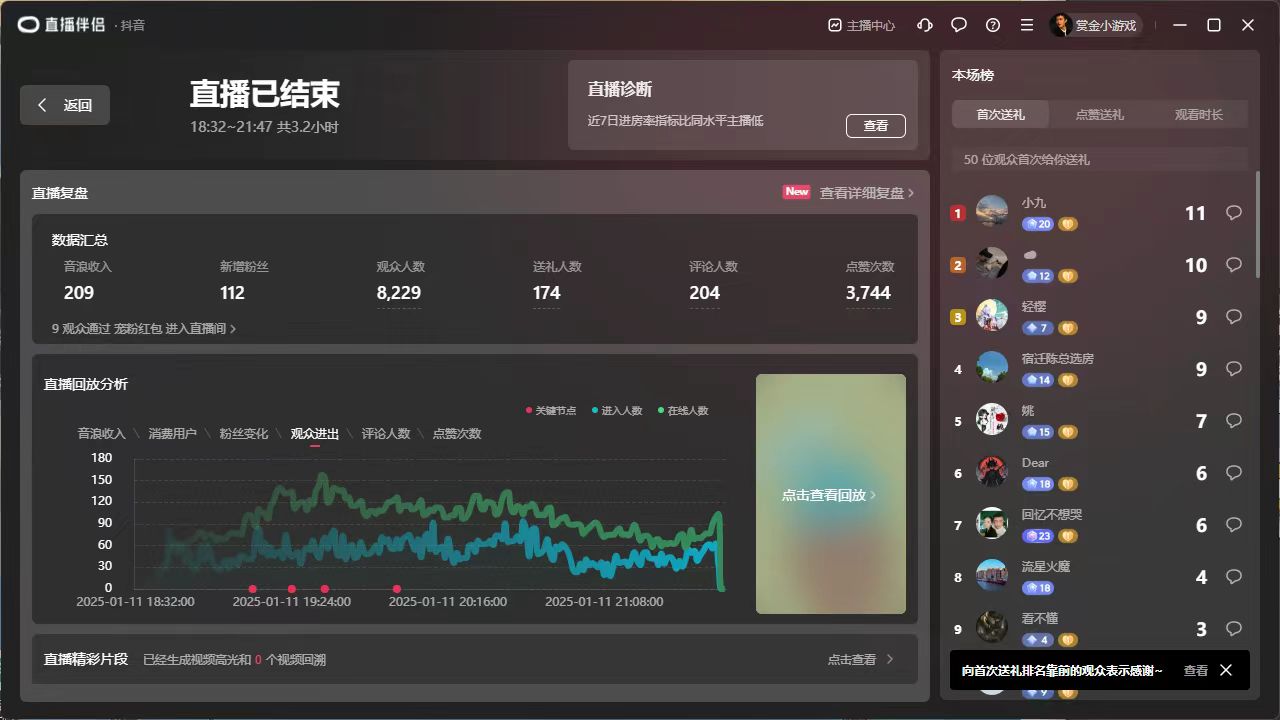Image resolution: width=1280 pixels, height=720 pixels.
Task: Open the help question-mark icon
Action: [992, 25]
